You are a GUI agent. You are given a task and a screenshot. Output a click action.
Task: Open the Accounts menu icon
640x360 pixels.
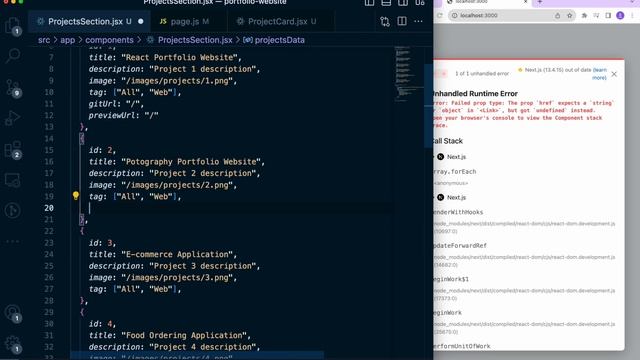click(13, 313)
